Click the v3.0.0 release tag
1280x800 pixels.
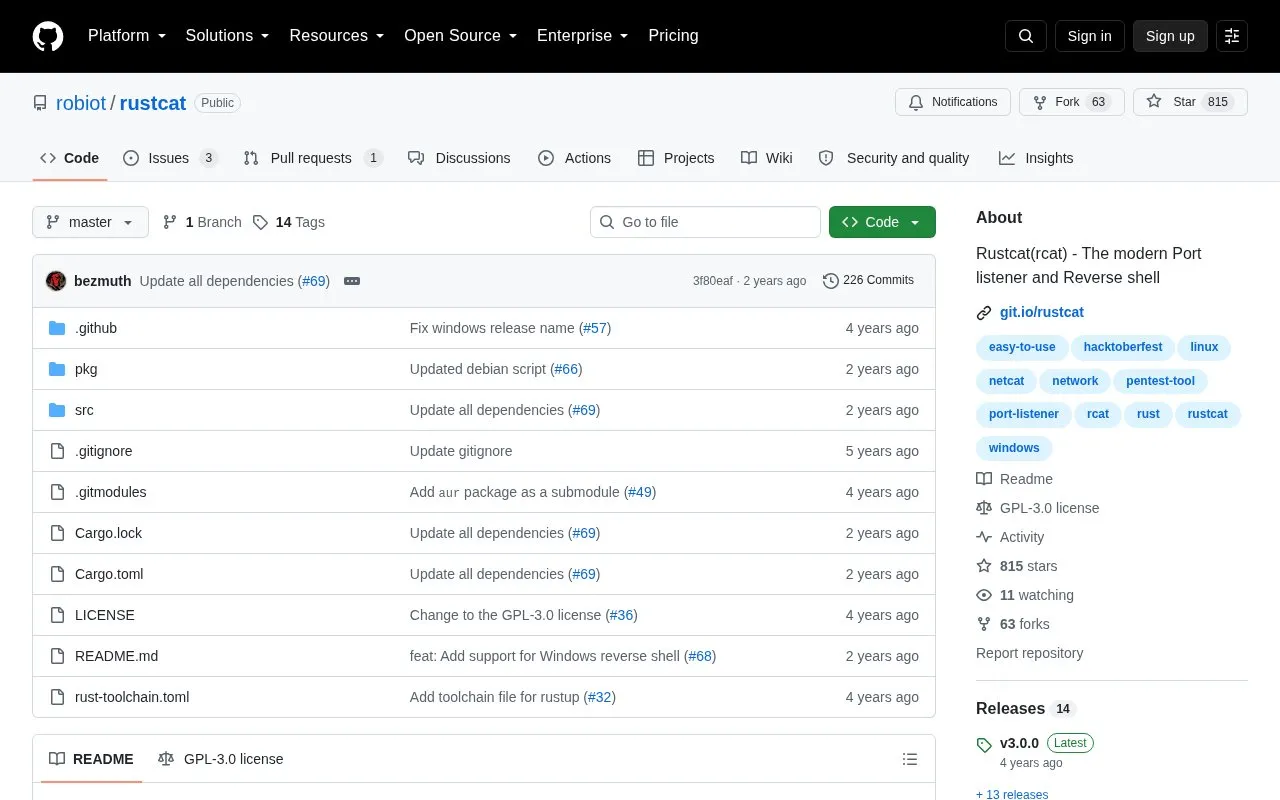coord(1019,743)
